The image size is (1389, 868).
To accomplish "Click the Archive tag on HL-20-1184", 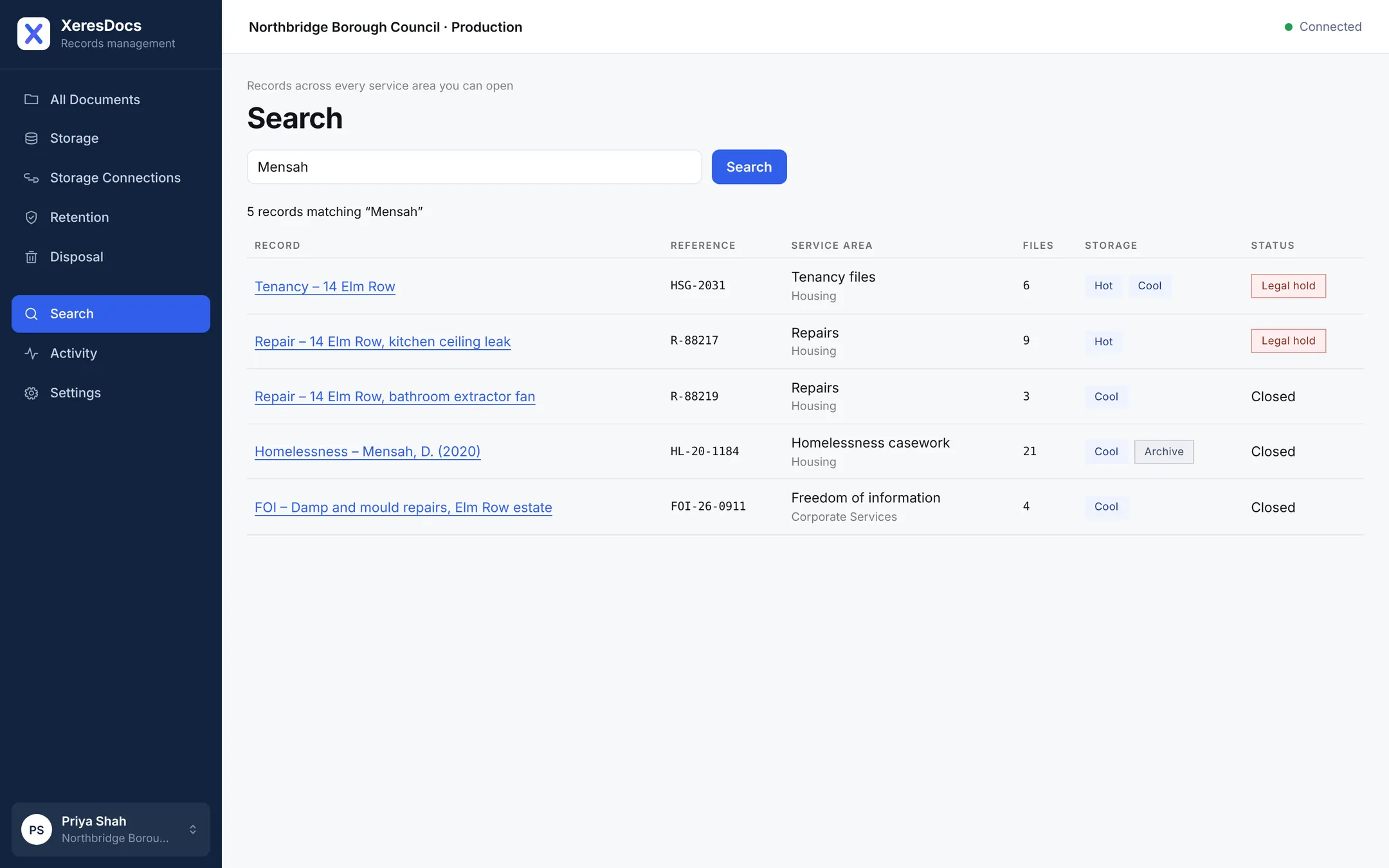I will click(x=1164, y=451).
